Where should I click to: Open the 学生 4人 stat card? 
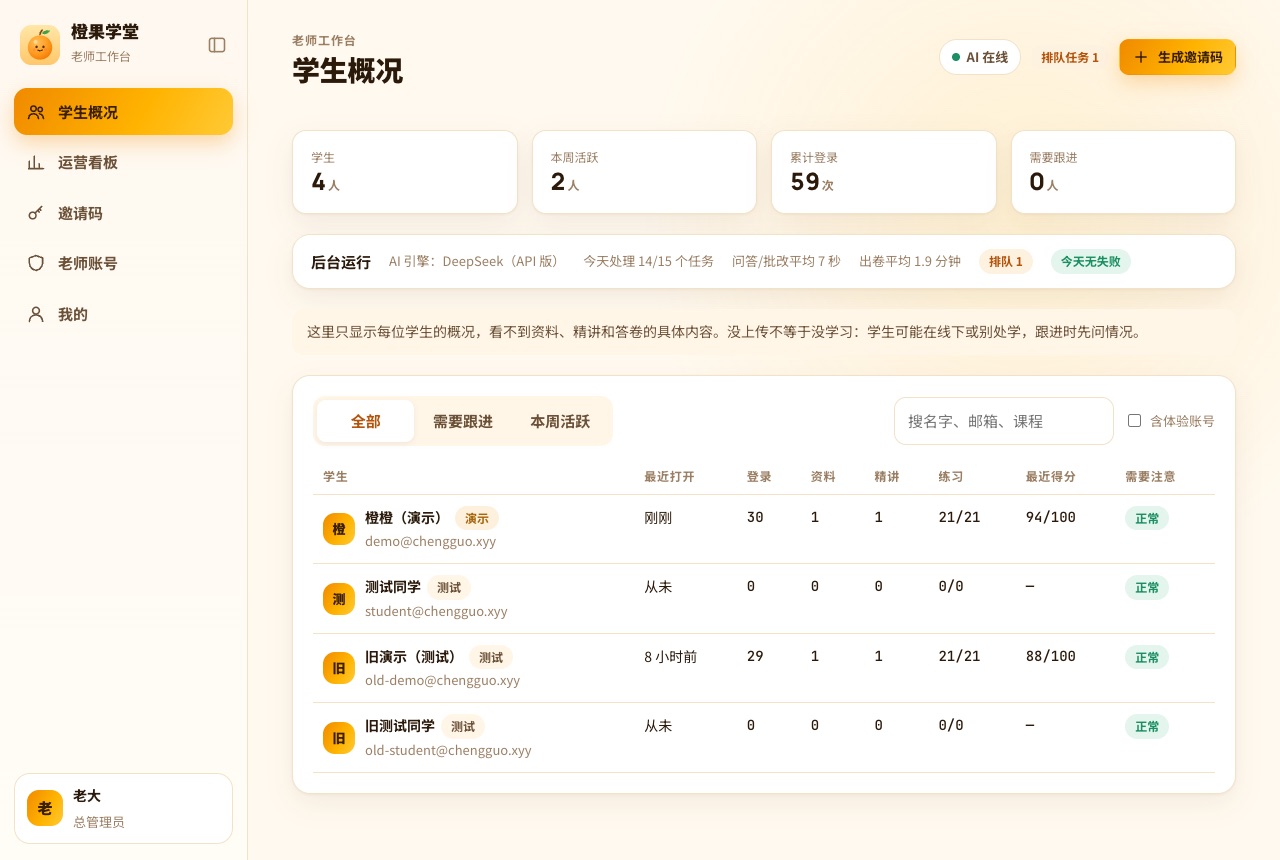coord(405,172)
